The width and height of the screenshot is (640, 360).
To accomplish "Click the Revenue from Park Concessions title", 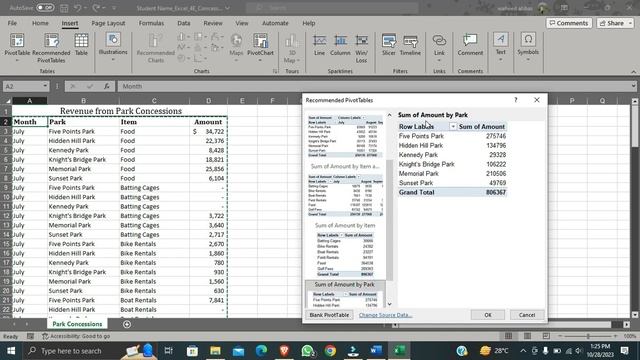I will point(120,111).
